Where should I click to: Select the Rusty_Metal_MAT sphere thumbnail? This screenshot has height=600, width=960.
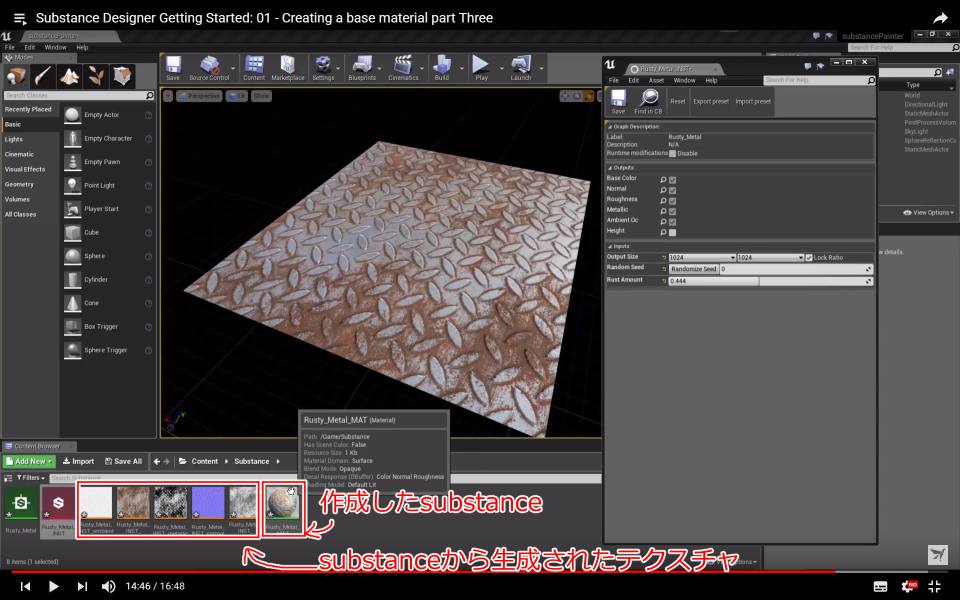point(283,504)
